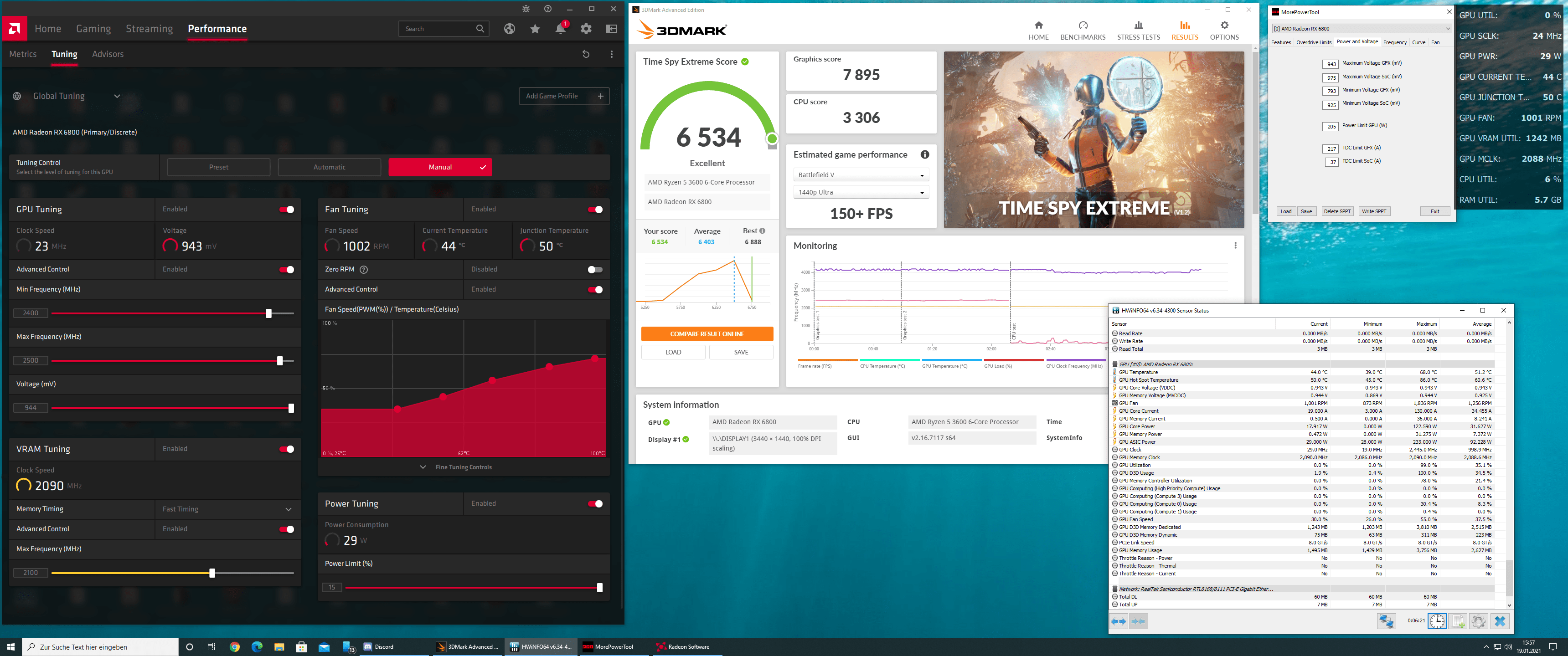Open 3DMark OPTIONS gear

point(1224,31)
